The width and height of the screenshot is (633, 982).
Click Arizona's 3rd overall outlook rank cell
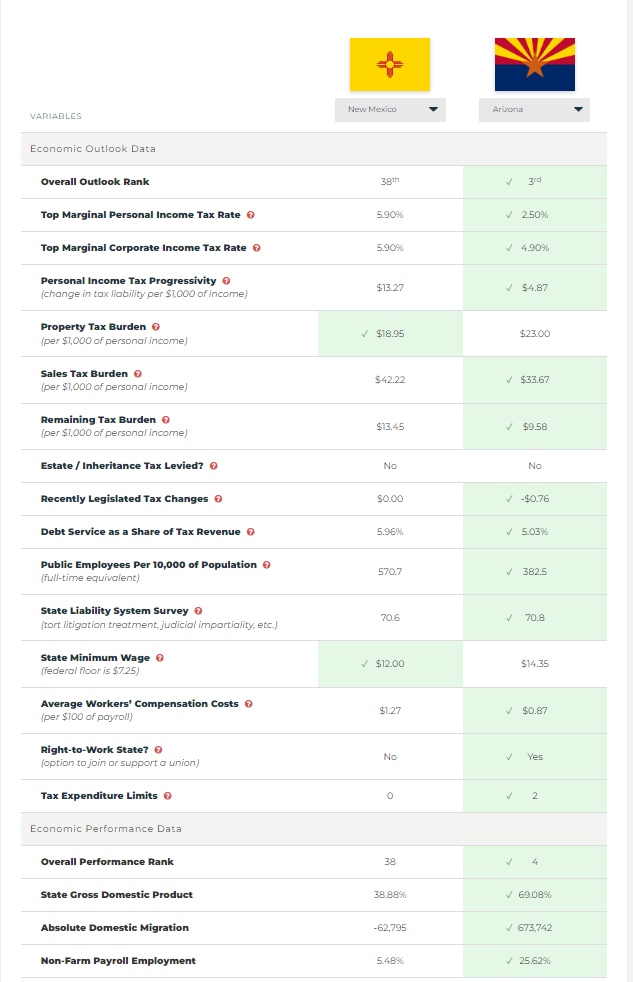pos(535,182)
